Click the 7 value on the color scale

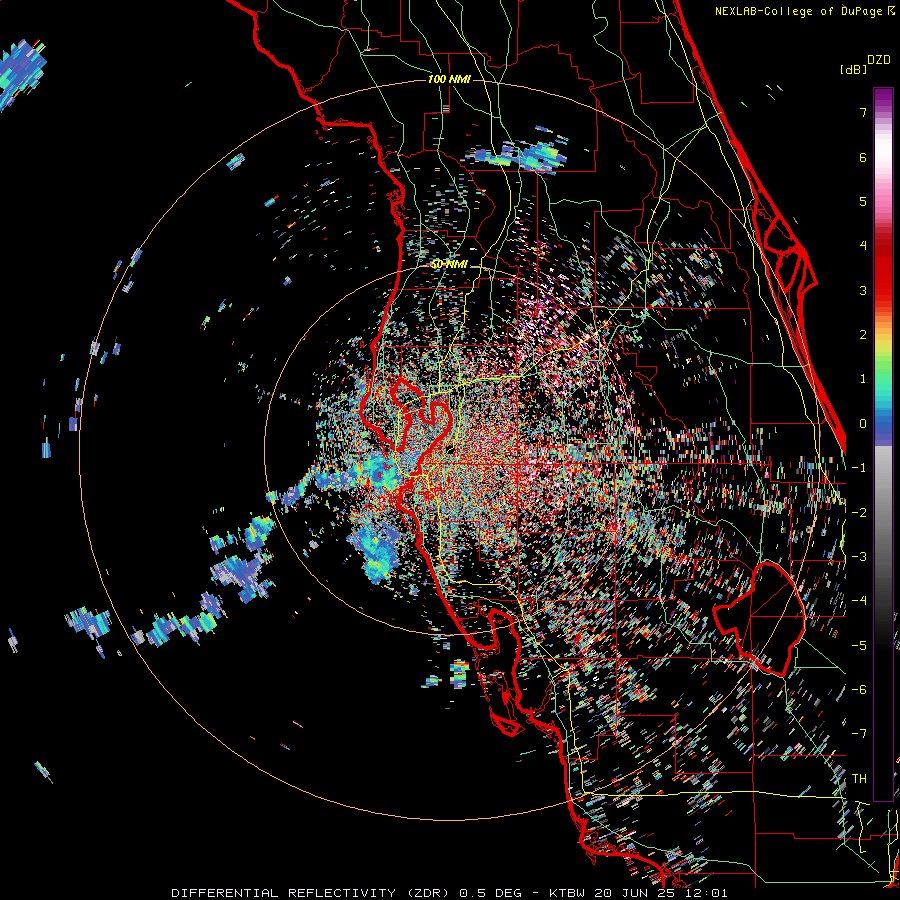click(x=863, y=112)
